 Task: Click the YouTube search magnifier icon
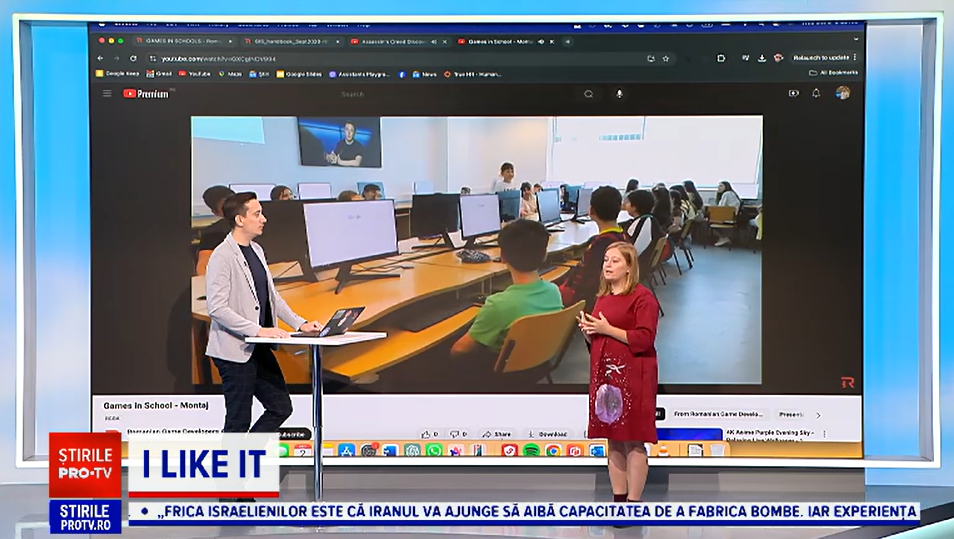pos(588,94)
